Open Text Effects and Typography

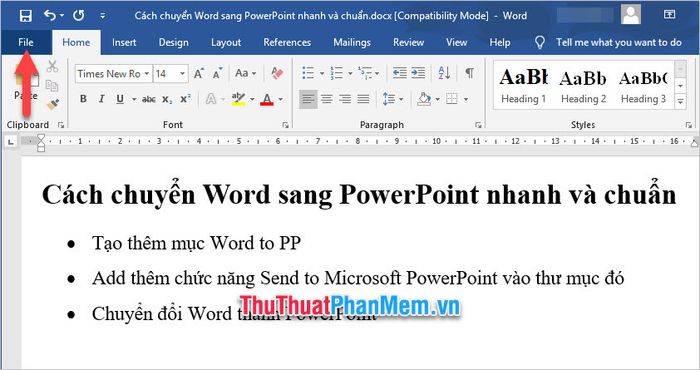tap(212, 99)
